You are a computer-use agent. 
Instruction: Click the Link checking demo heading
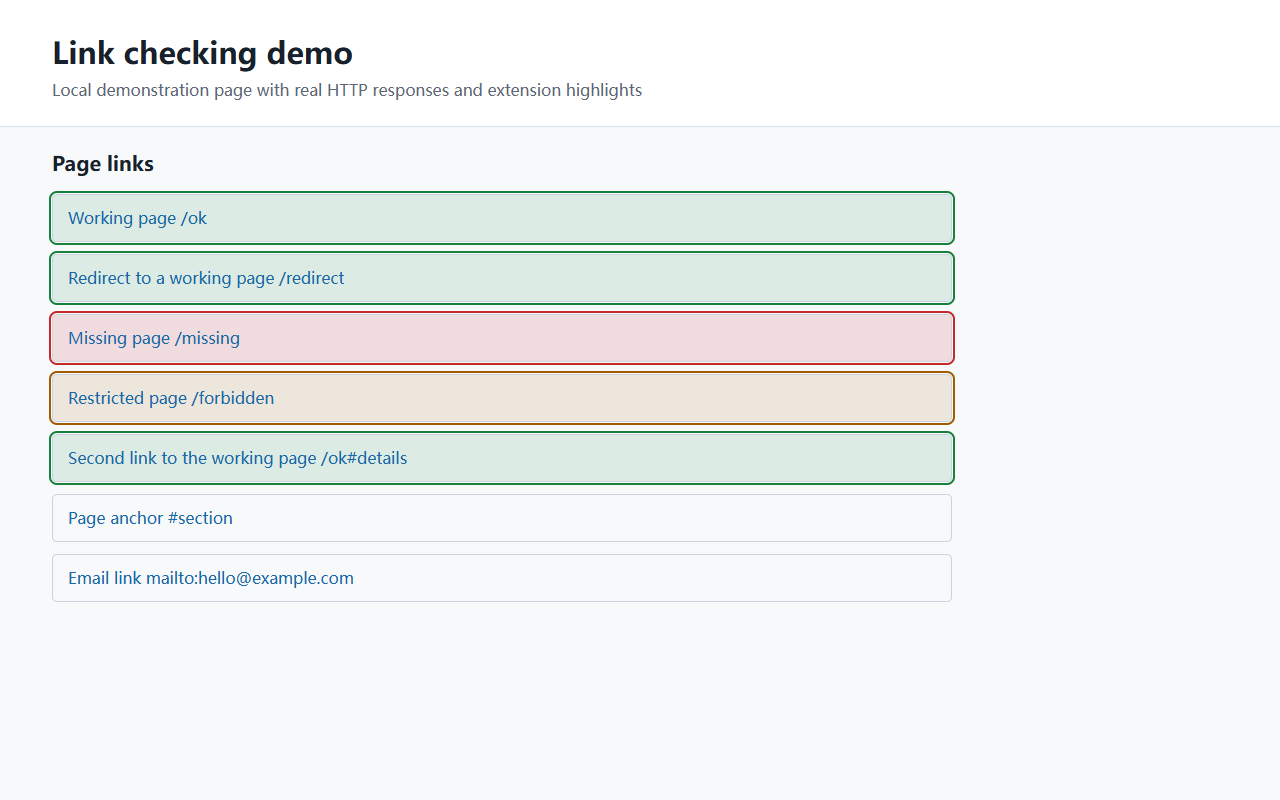coord(202,52)
